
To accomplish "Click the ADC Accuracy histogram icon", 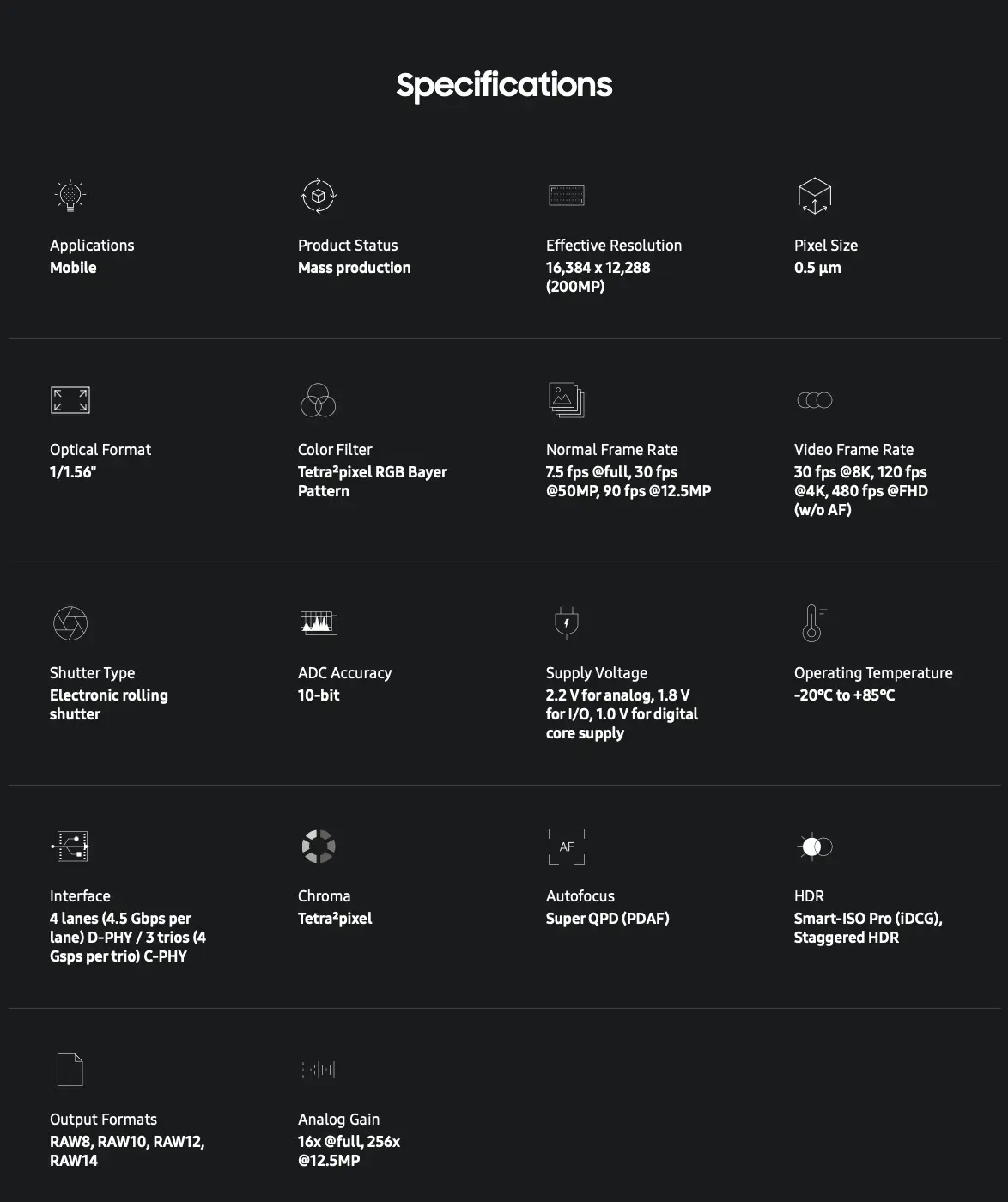I will tap(318, 623).
